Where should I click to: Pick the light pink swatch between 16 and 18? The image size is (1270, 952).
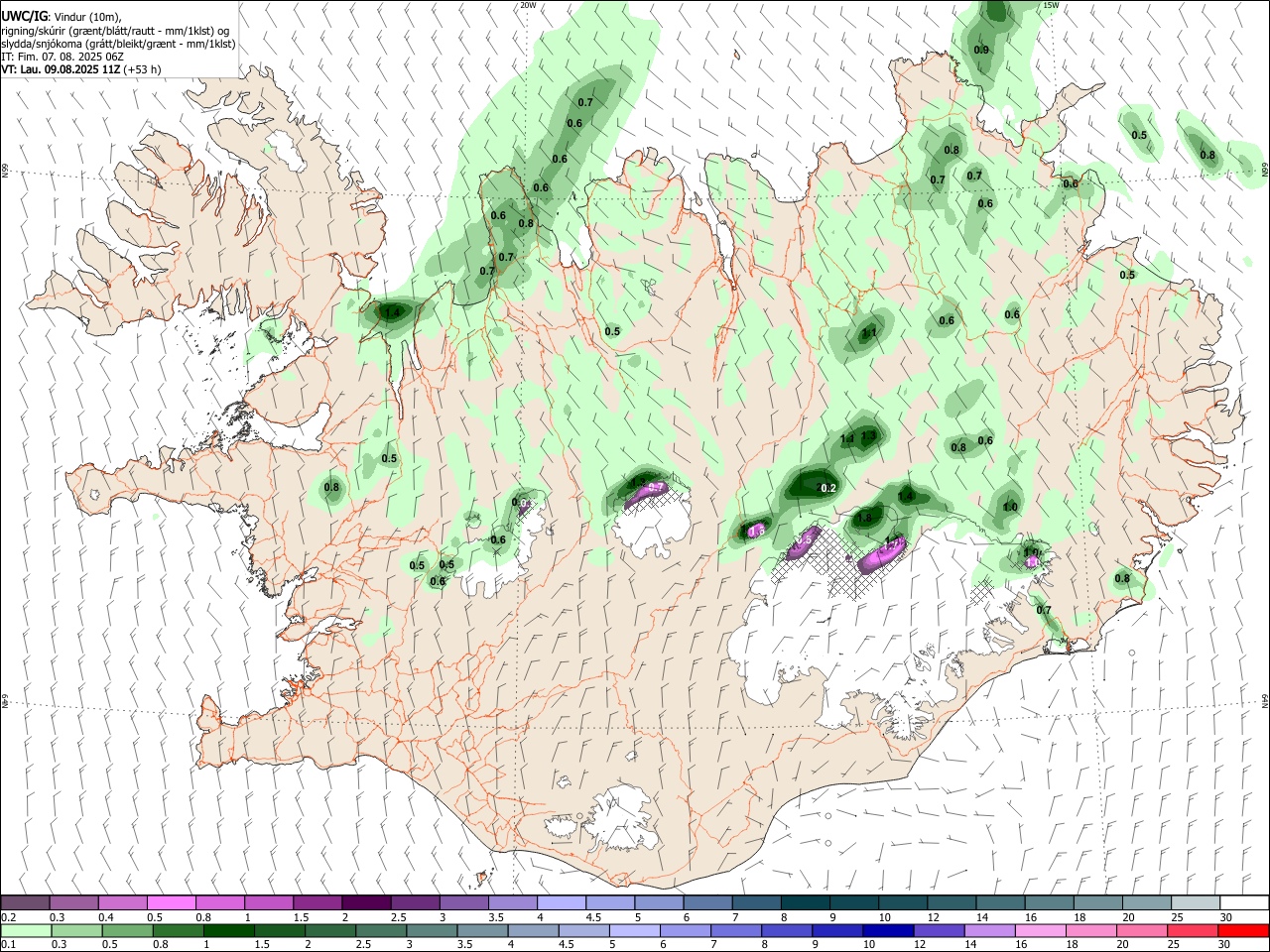pyautogui.click(x=1041, y=930)
